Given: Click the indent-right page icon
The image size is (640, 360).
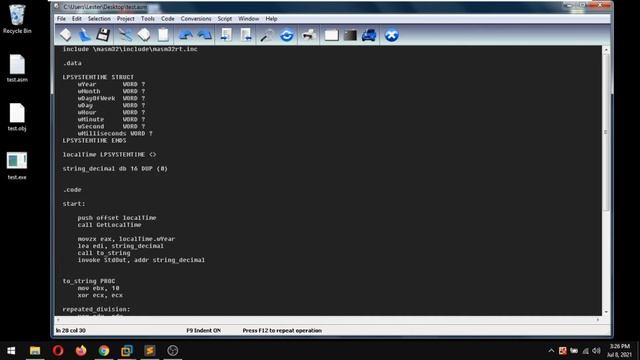Looking at the screenshot, I should pos(246,35).
